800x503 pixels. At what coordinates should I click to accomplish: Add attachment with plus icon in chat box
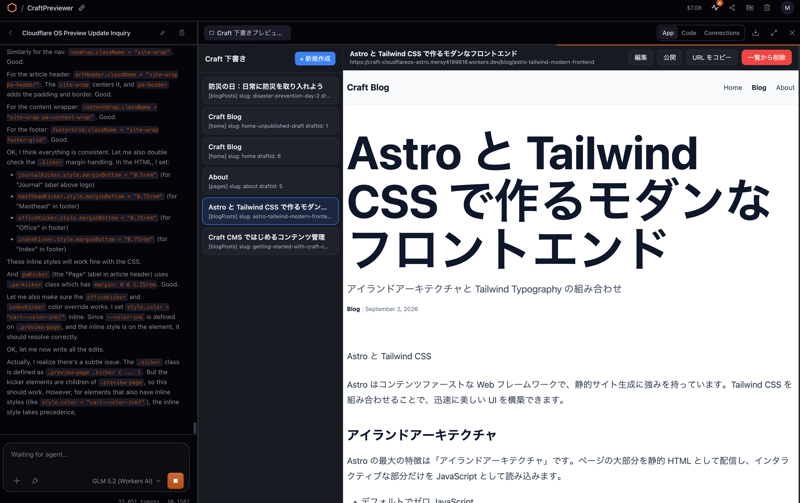(17, 481)
